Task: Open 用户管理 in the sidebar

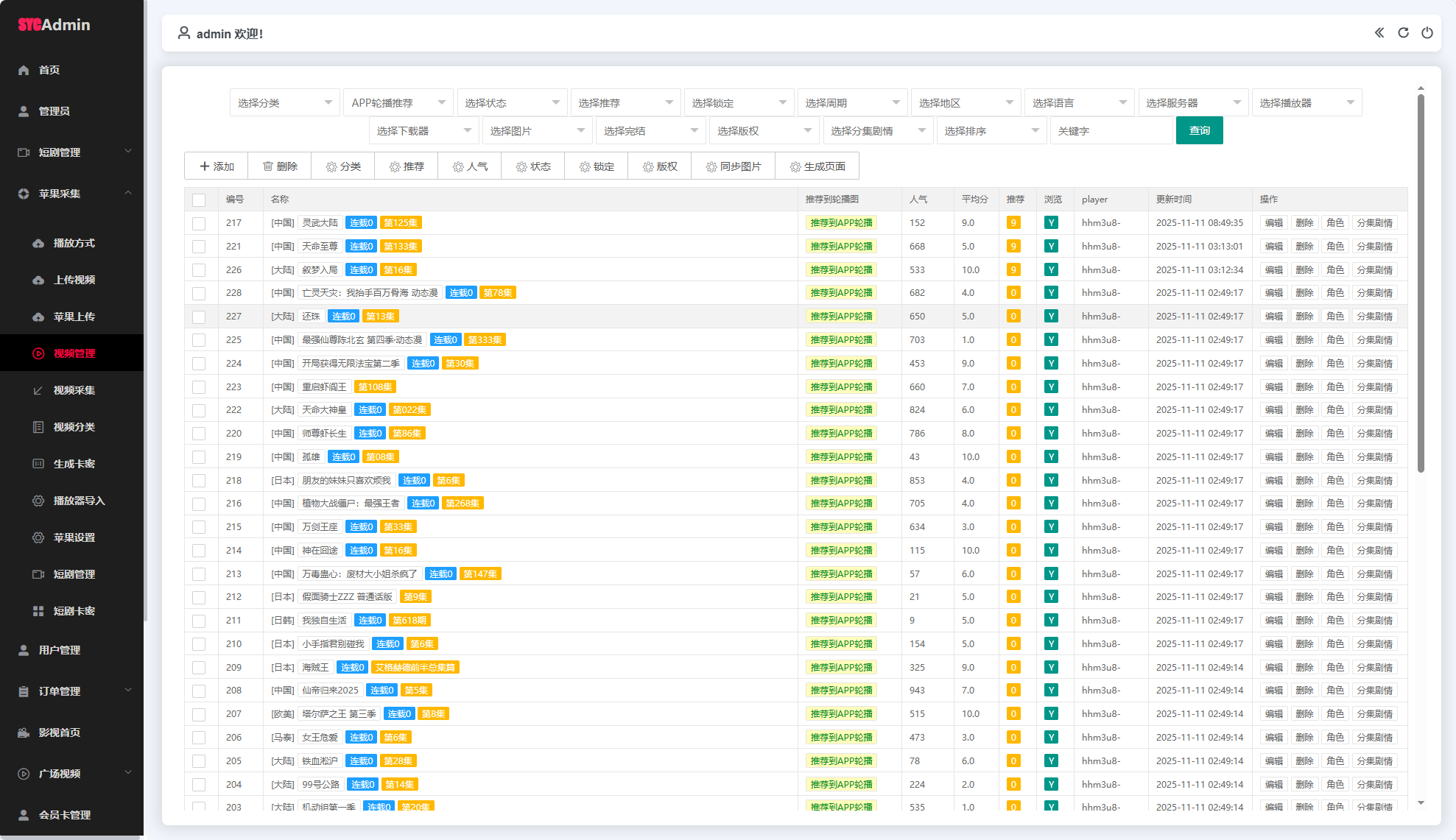Action: (59, 650)
